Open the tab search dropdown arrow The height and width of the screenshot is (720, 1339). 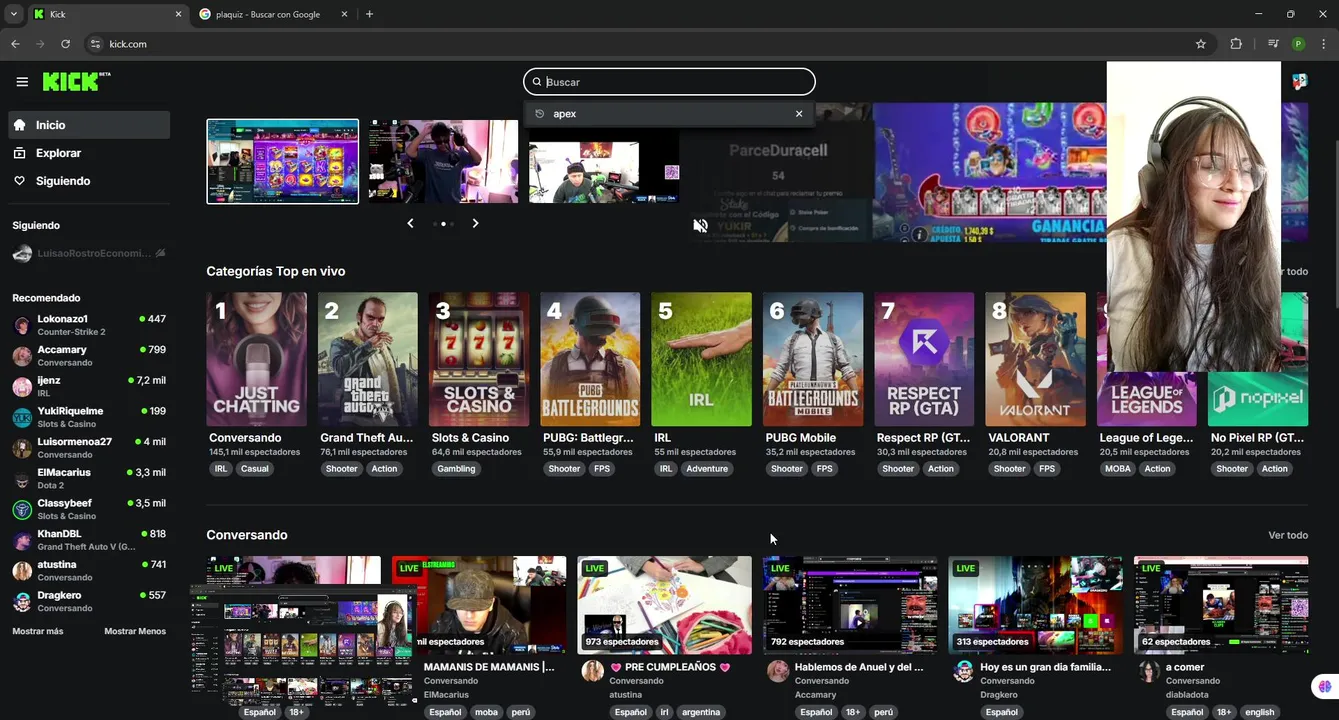[13, 14]
